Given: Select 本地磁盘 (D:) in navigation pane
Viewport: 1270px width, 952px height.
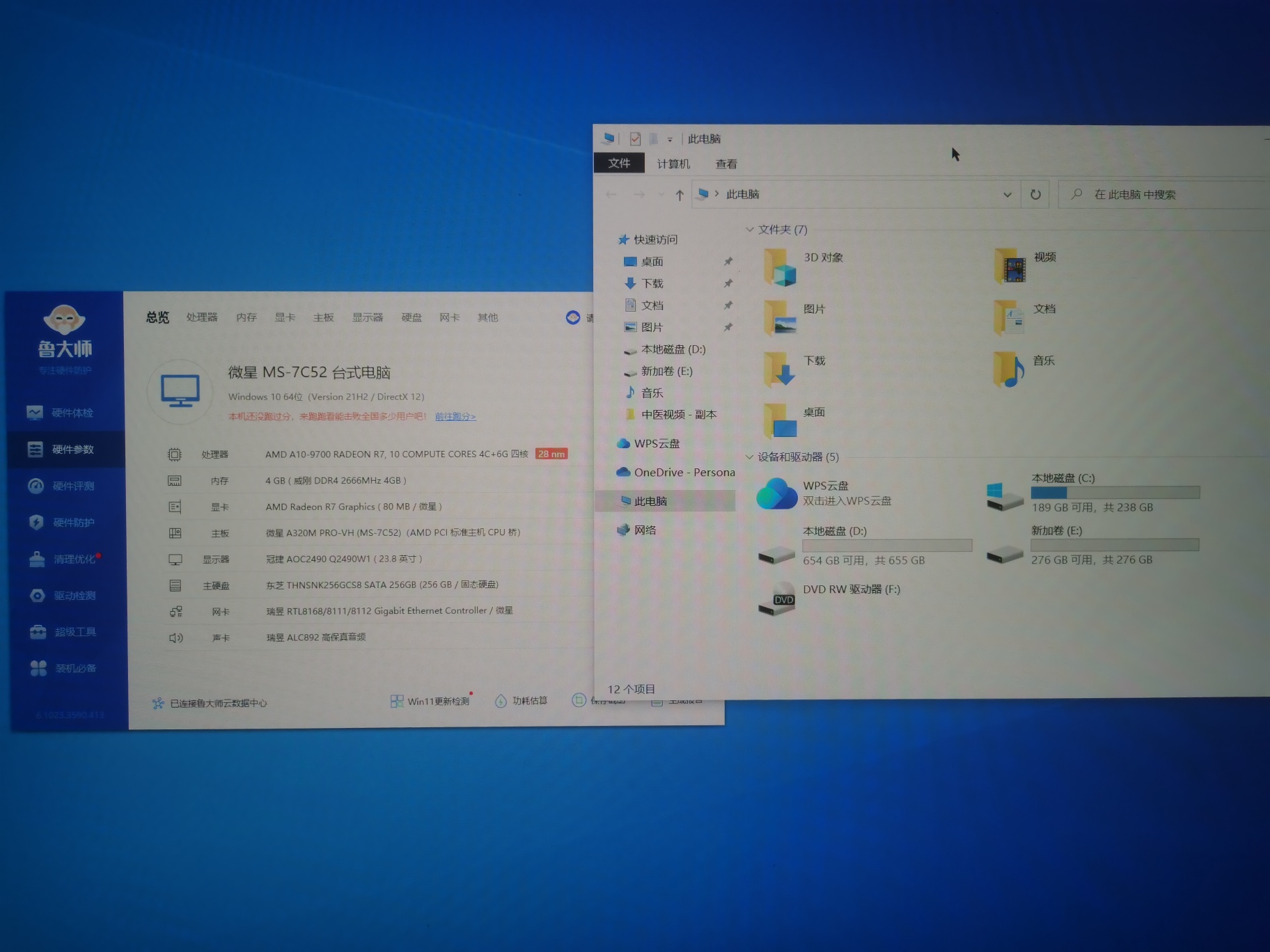Looking at the screenshot, I should 665,349.
